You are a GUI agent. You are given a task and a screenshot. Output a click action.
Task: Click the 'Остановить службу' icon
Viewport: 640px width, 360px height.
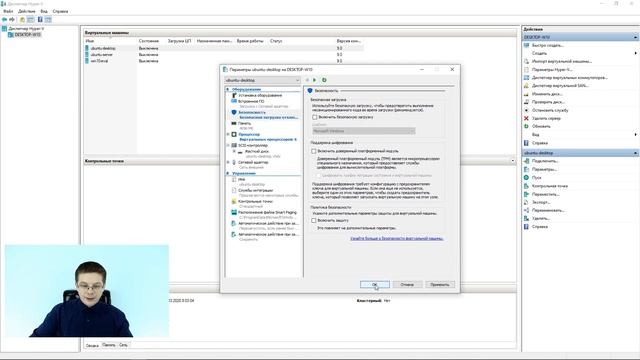pyautogui.click(x=527, y=110)
